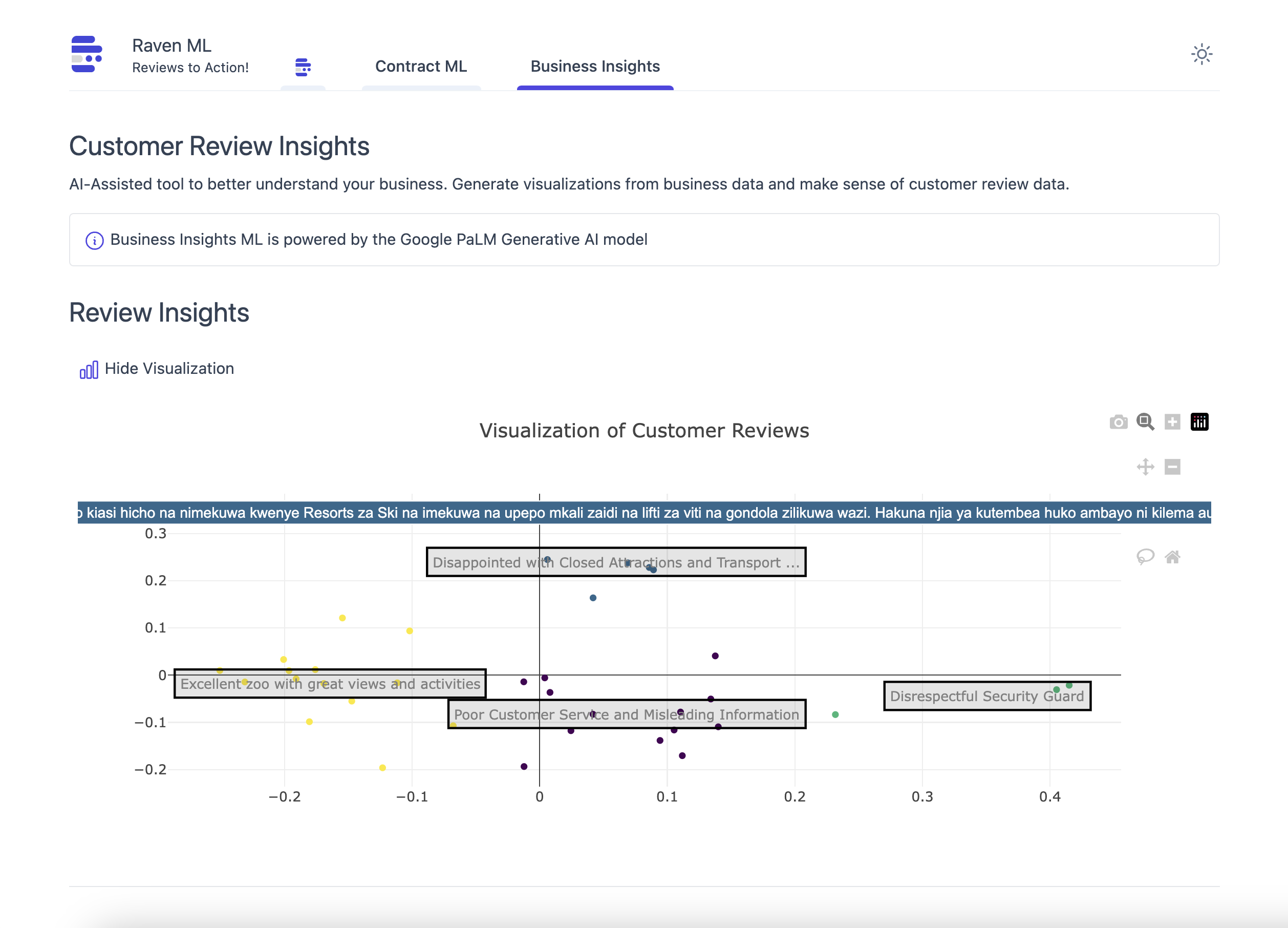Select the Lasso select tool

(x=1145, y=556)
